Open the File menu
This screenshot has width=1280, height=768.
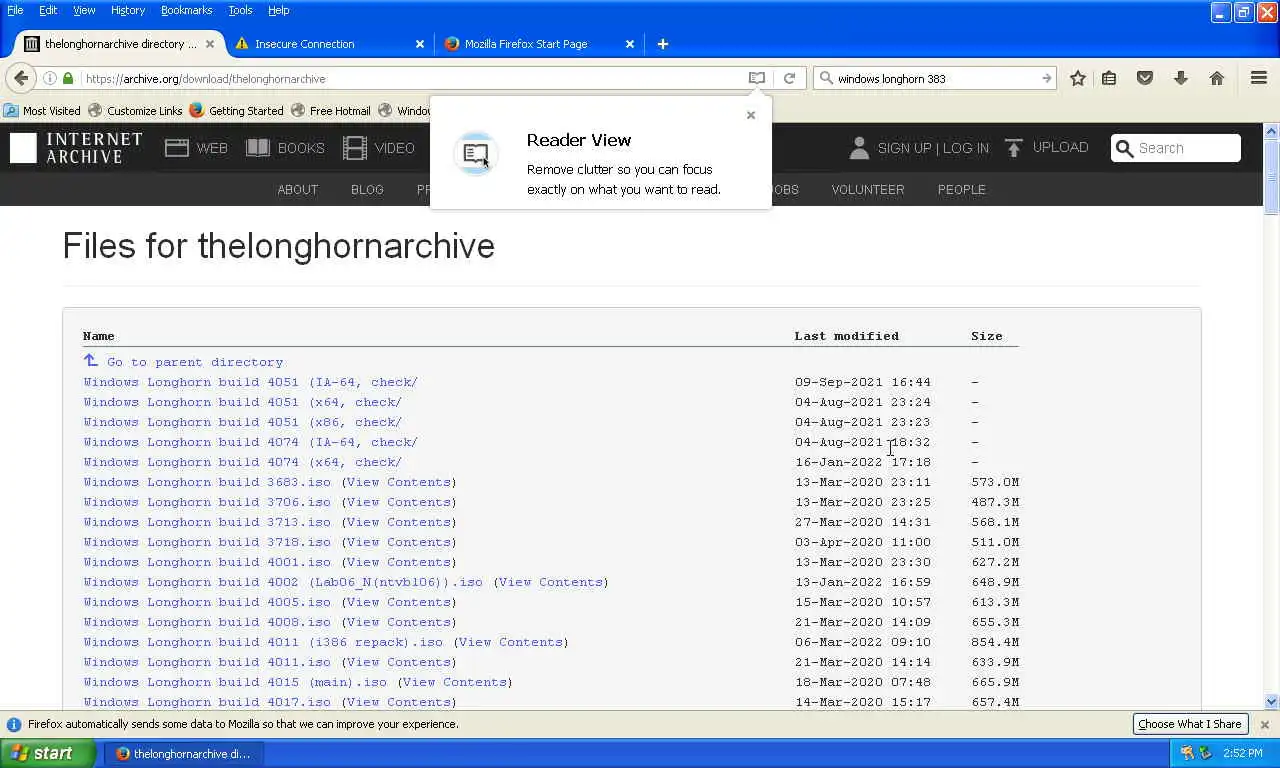pyautogui.click(x=15, y=10)
